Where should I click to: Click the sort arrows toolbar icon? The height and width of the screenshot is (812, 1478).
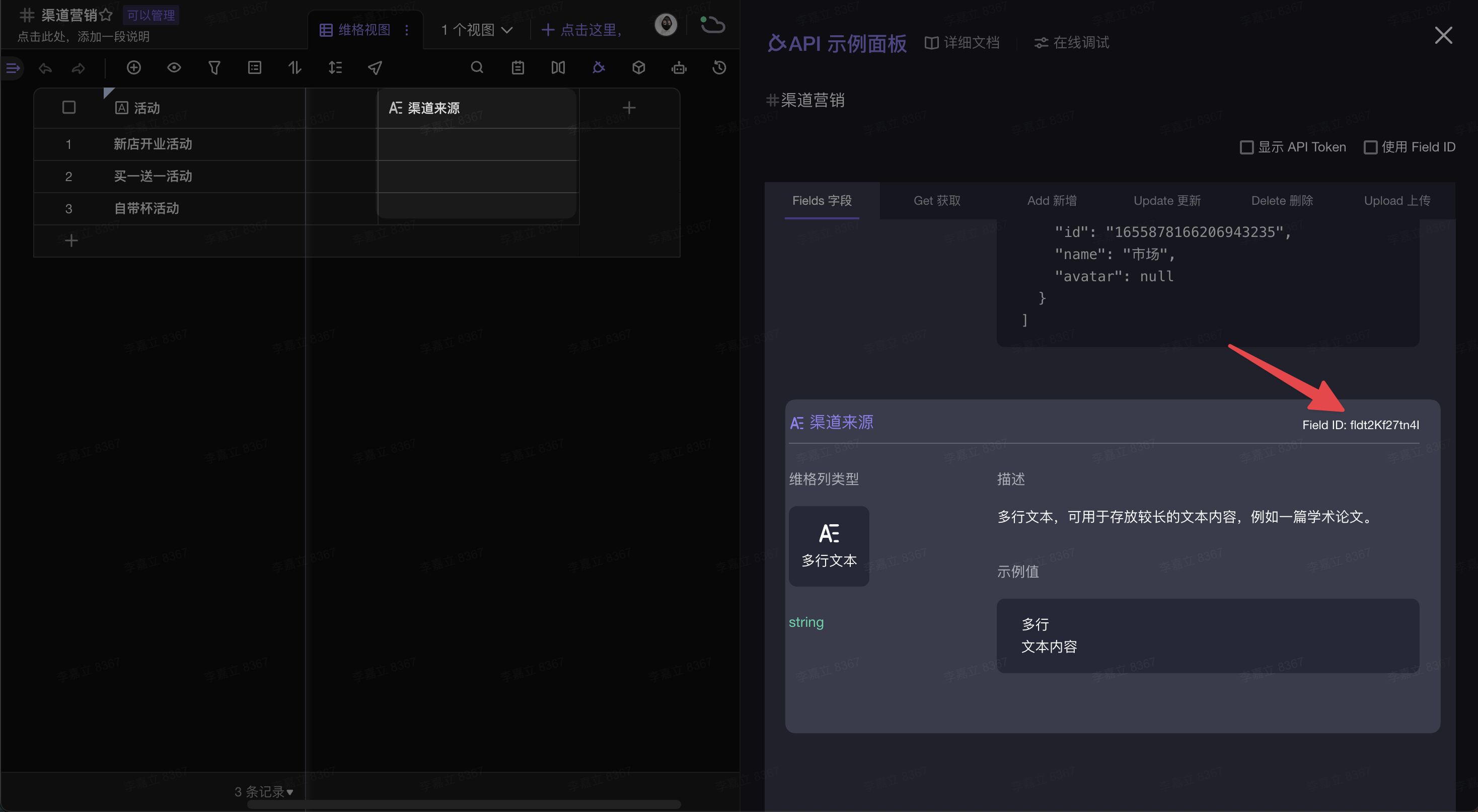pyautogui.click(x=294, y=67)
